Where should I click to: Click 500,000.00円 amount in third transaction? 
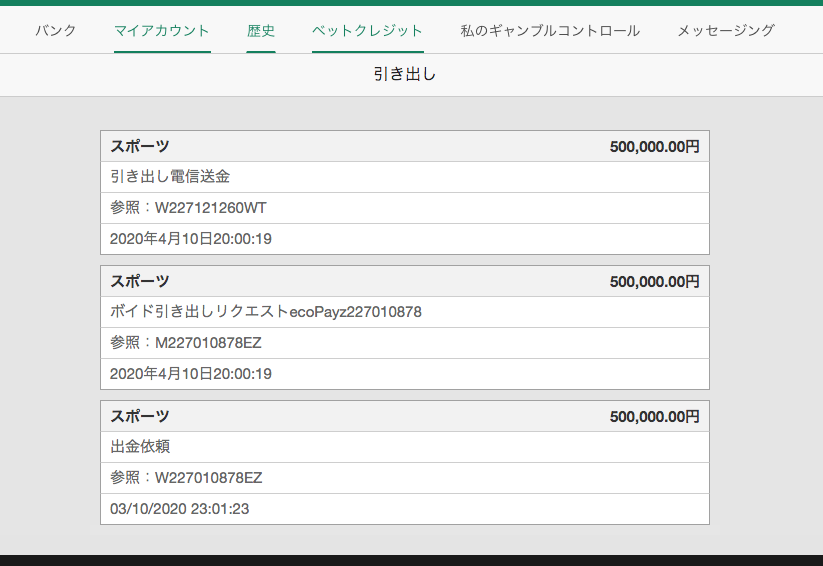[655, 417]
